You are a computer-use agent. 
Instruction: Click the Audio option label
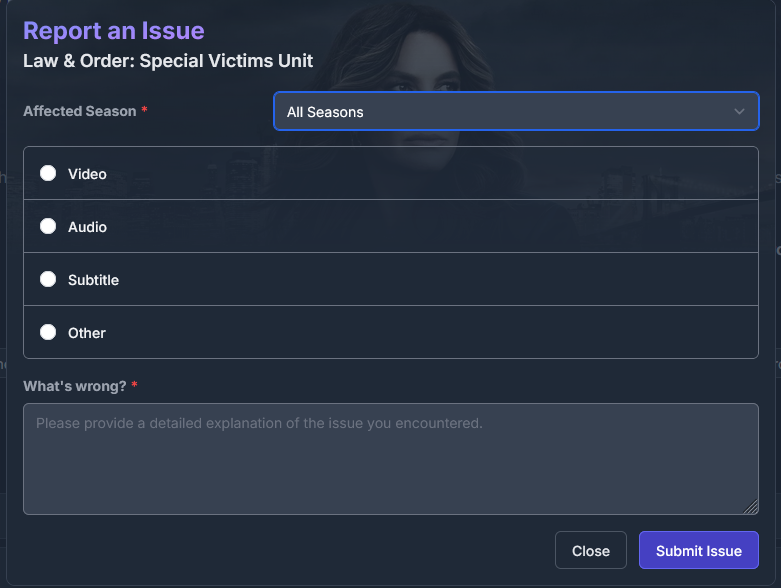[x=87, y=227]
